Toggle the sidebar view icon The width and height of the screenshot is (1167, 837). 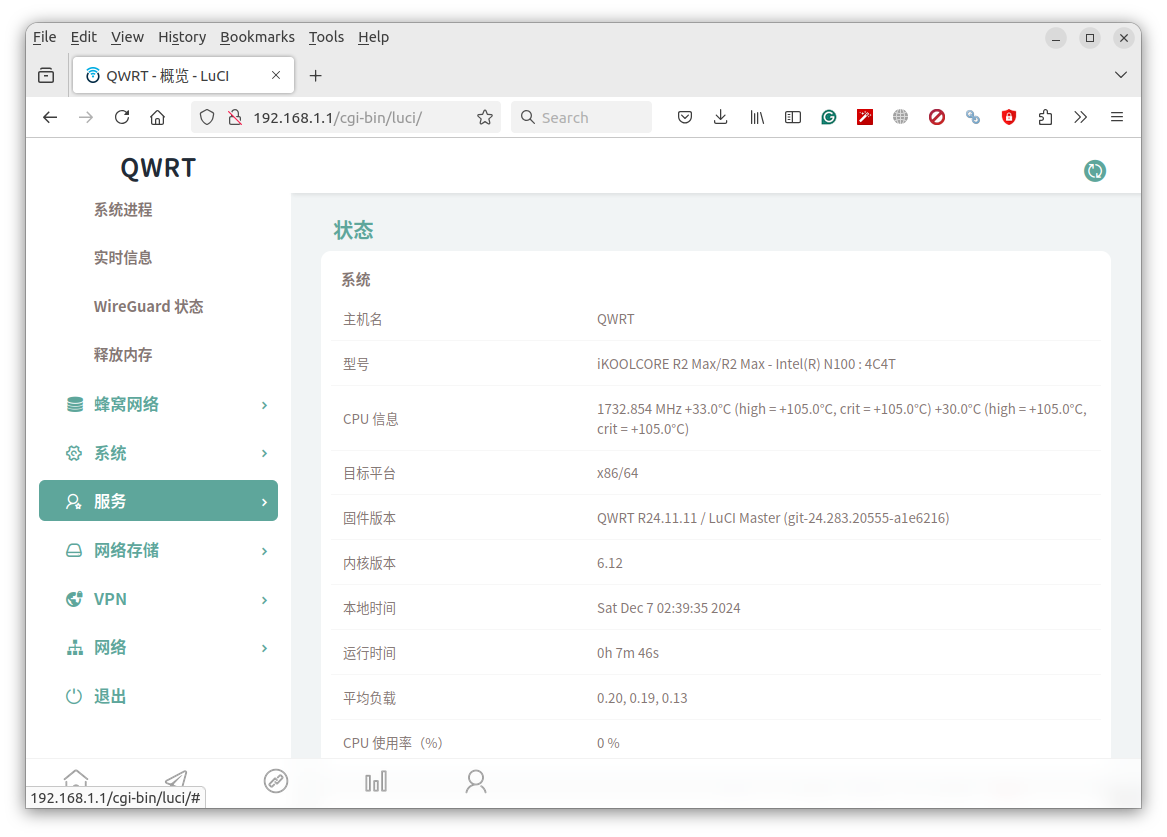coord(793,118)
